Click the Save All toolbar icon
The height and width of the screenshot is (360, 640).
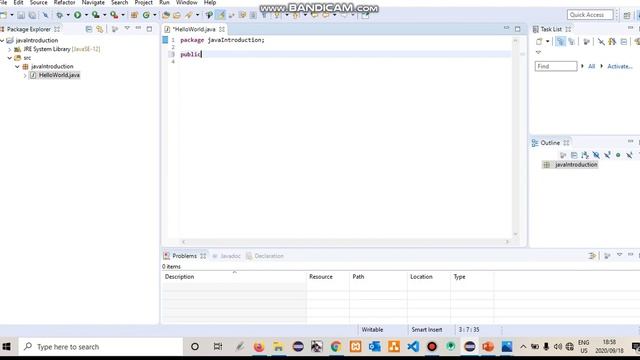tap(32, 15)
